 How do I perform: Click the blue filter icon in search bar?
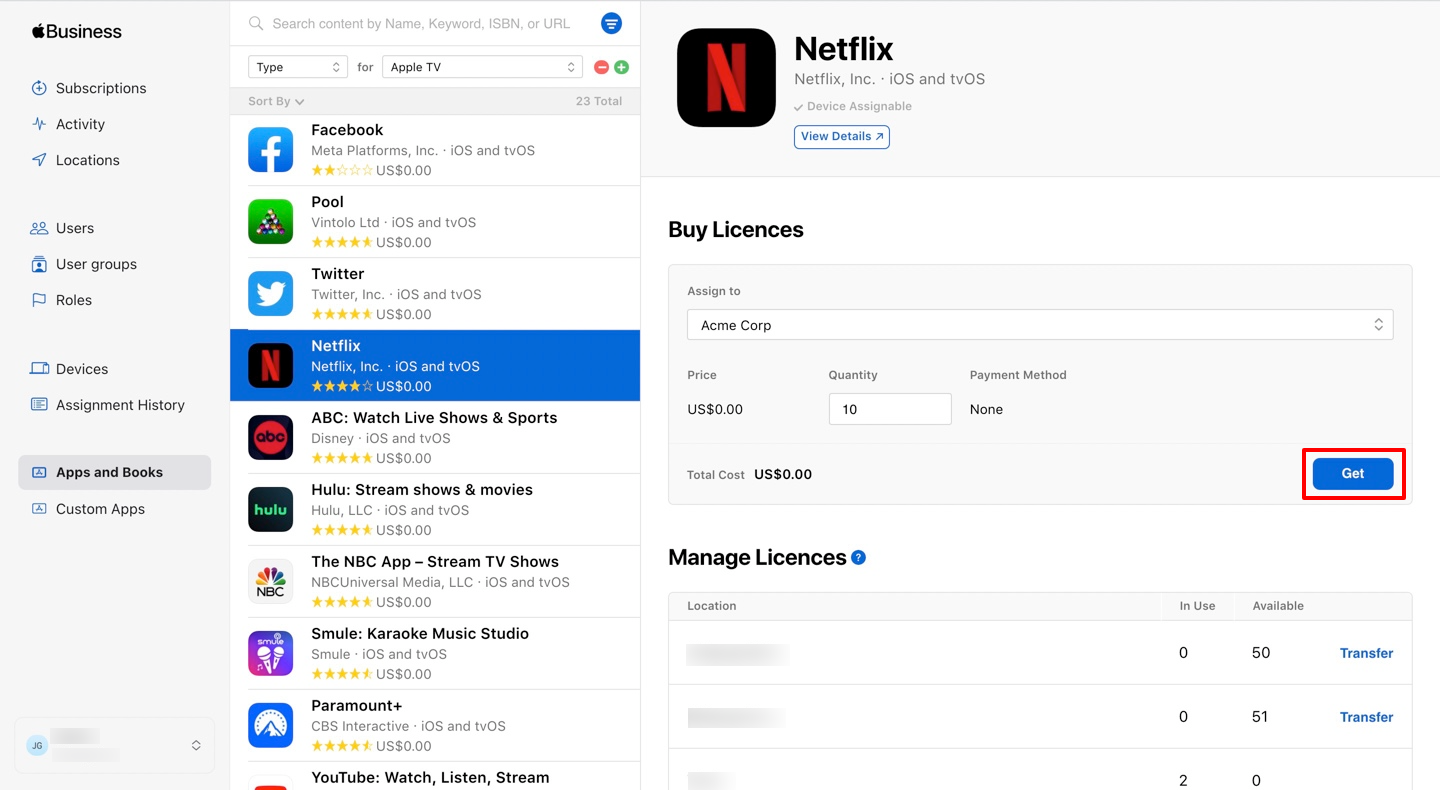(611, 23)
